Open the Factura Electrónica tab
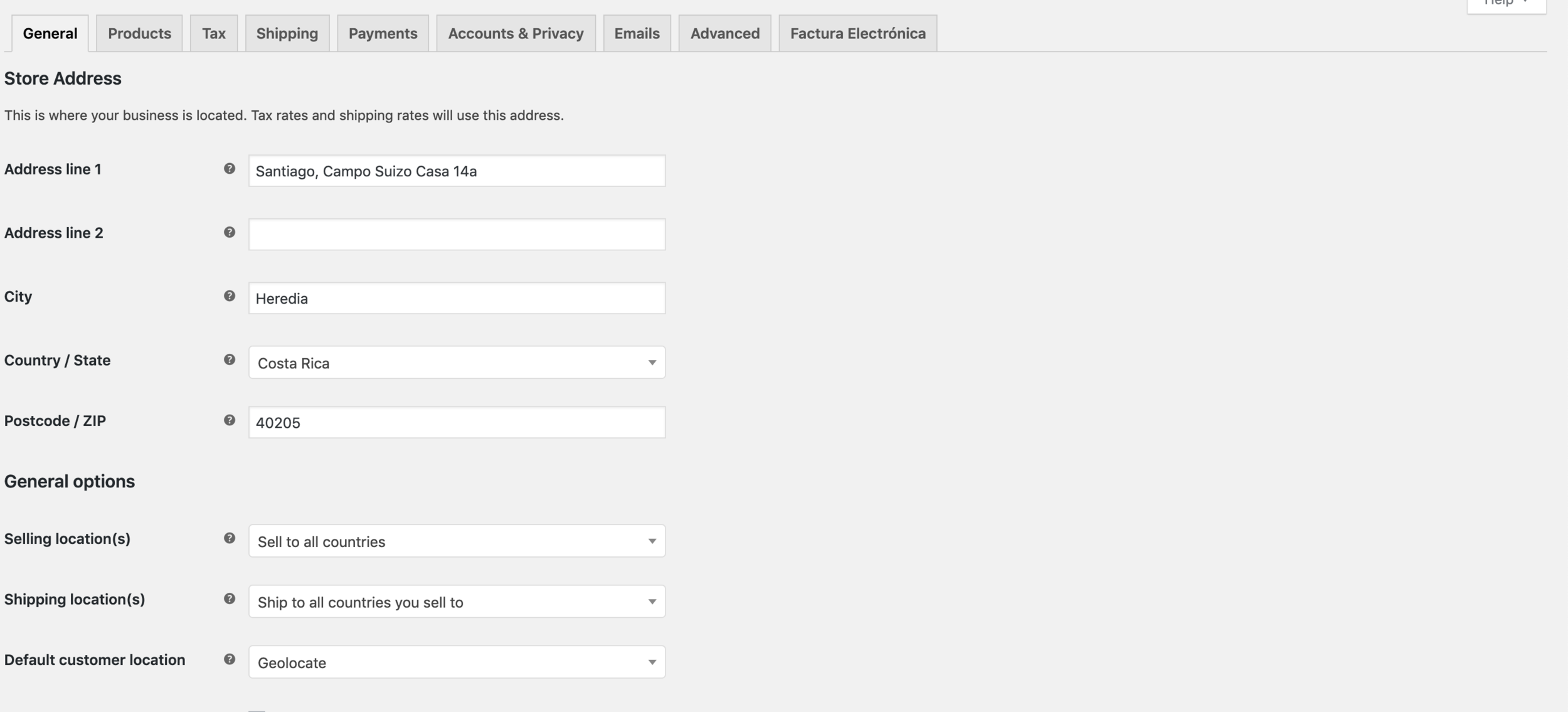1568x712 pixels. tap(857, 33)
